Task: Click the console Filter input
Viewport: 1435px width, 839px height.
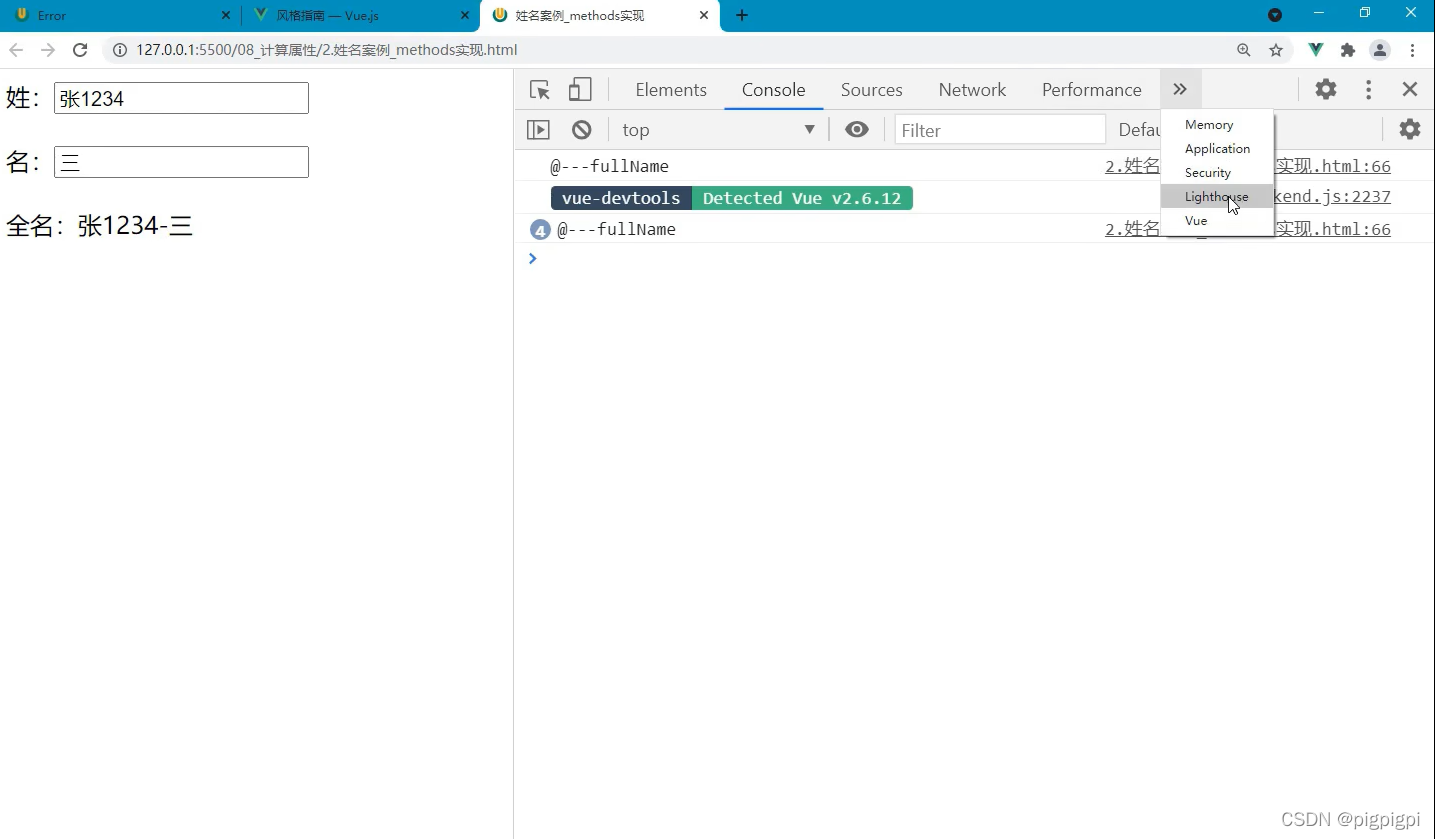Action: point(1000,130)
